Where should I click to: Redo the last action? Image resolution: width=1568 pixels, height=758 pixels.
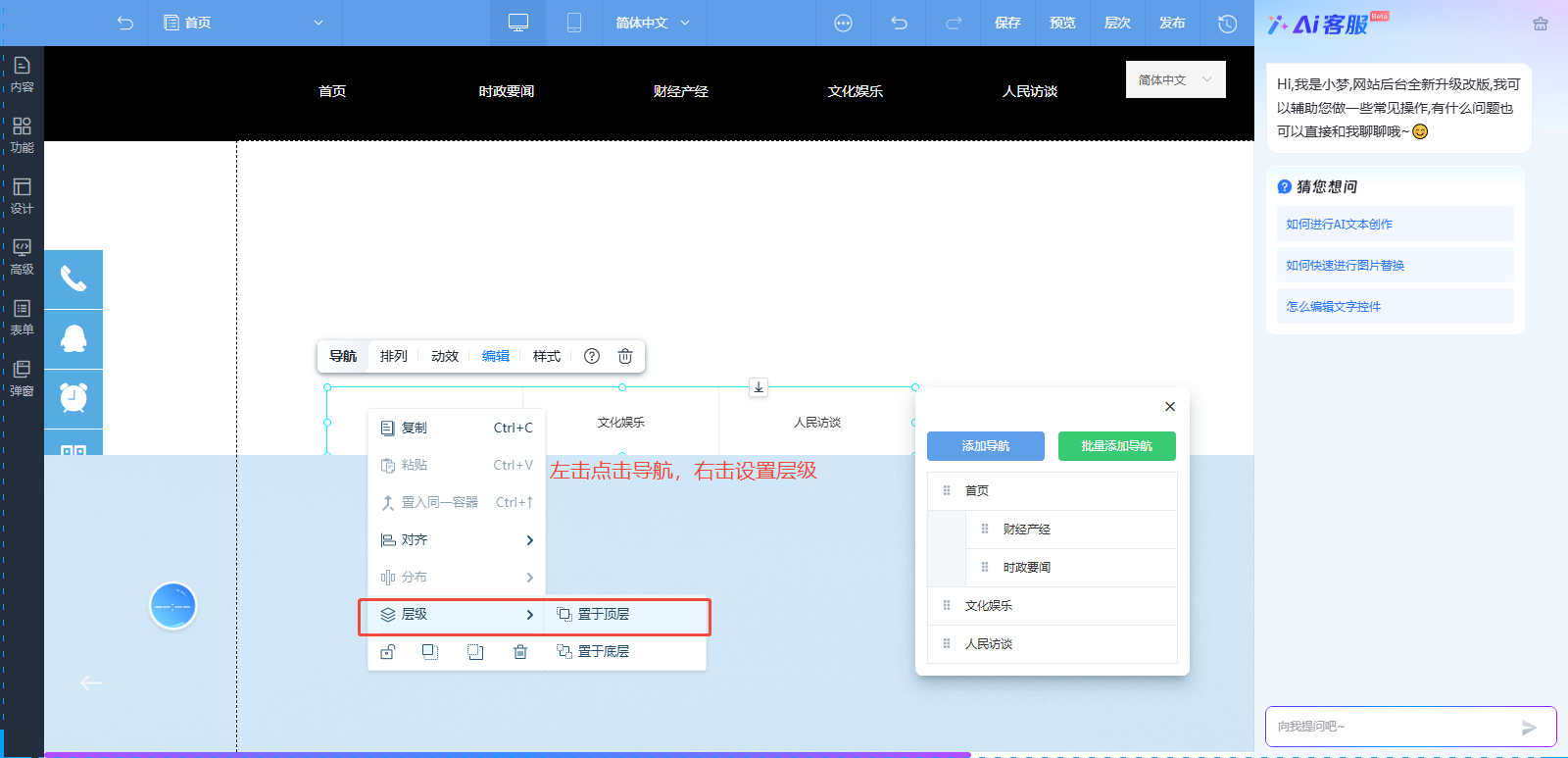[x=954, y=23]
